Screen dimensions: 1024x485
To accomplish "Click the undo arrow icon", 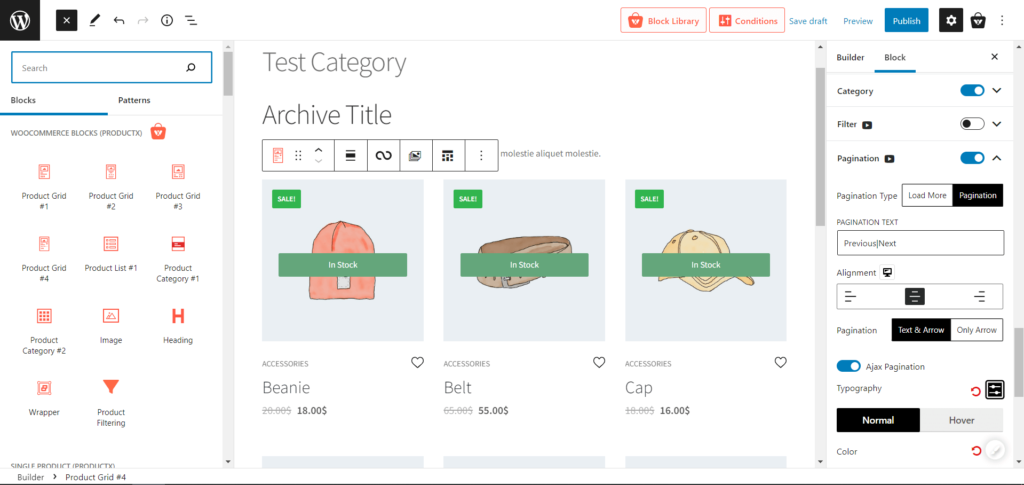I will coord(119,20).
